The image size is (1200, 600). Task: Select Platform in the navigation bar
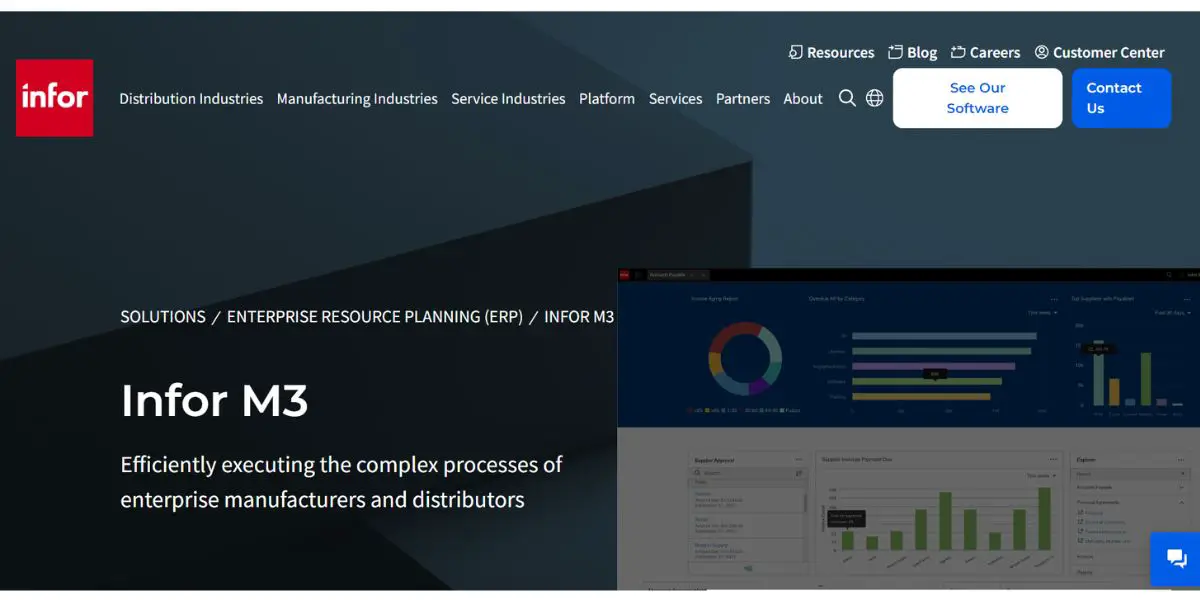click(607, 99)
